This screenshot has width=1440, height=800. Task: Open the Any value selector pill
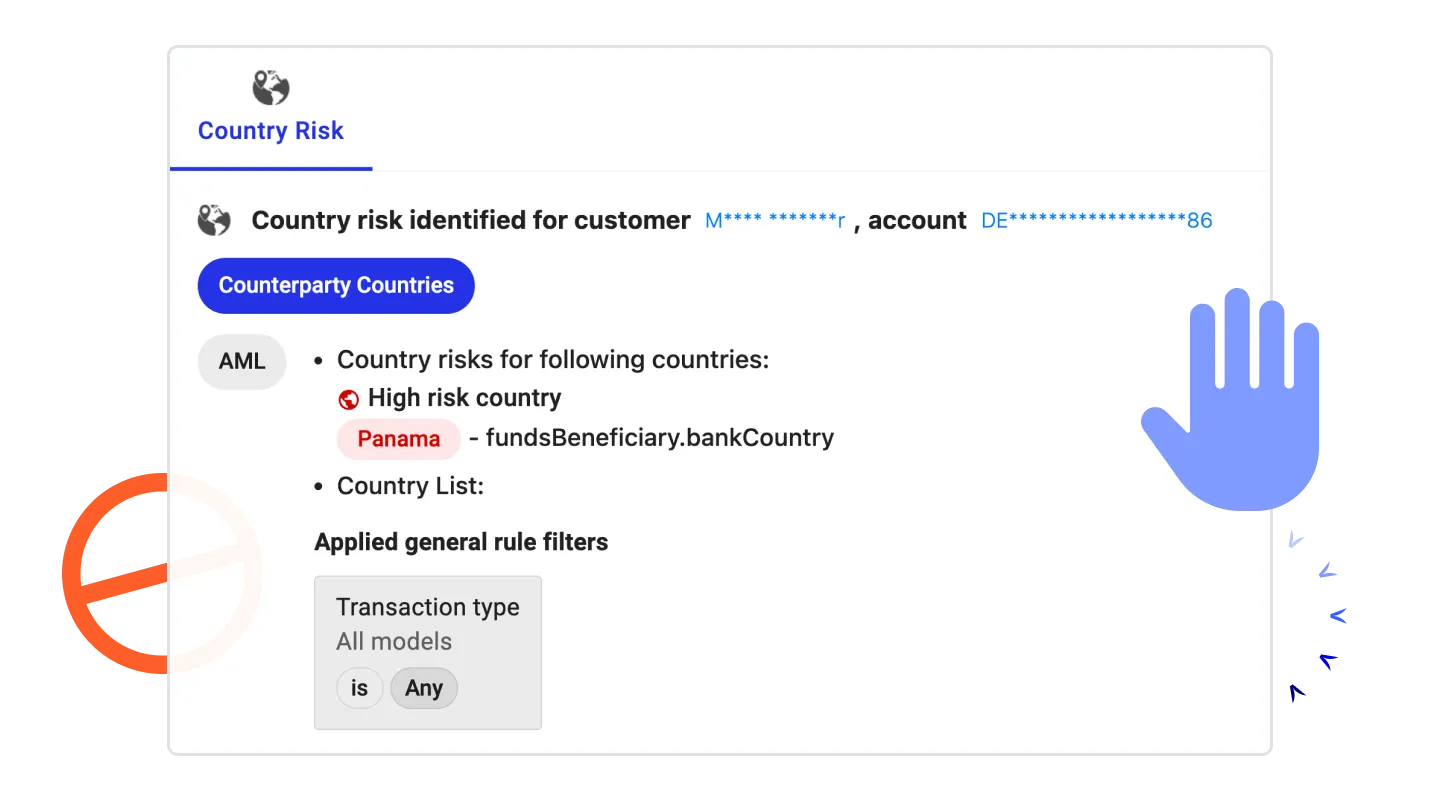coord(424,689)
